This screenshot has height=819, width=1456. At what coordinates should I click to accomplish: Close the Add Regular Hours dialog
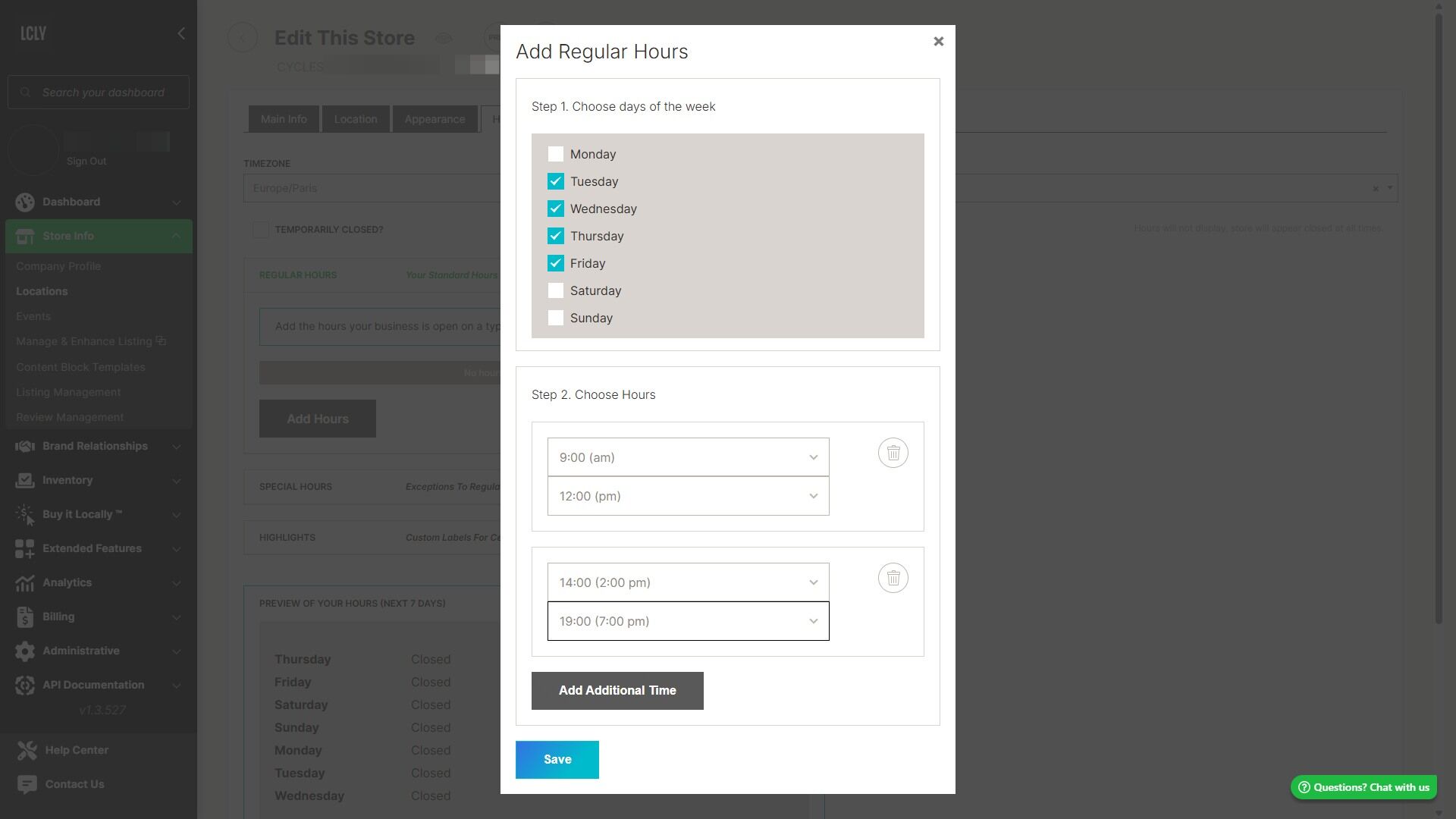(x=938, y=42)
